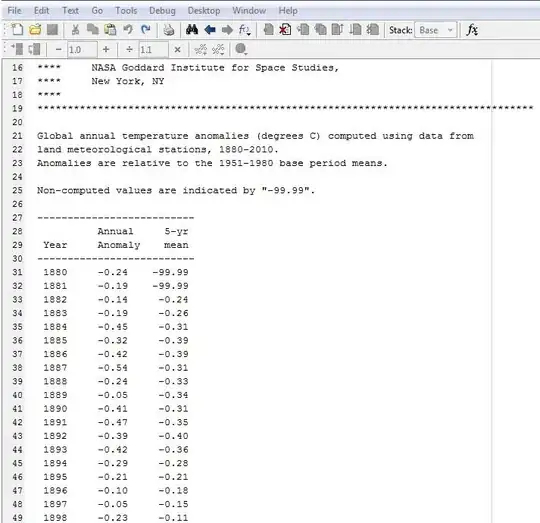The height and width of the screenshot is (523, 540).
Task: Click the 5-yr mean -0.18 for 1896
Action: (173, 491)
